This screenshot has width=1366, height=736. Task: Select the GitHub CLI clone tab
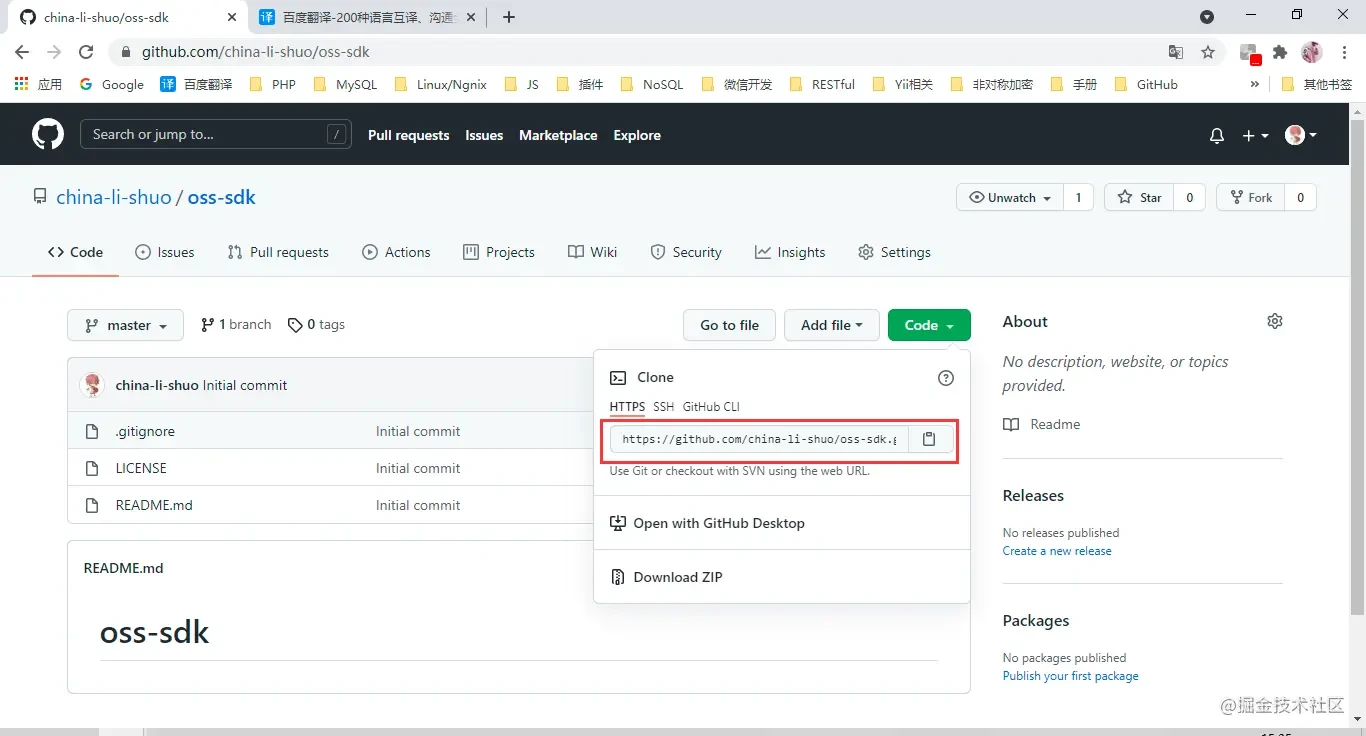tap(711, 407)
